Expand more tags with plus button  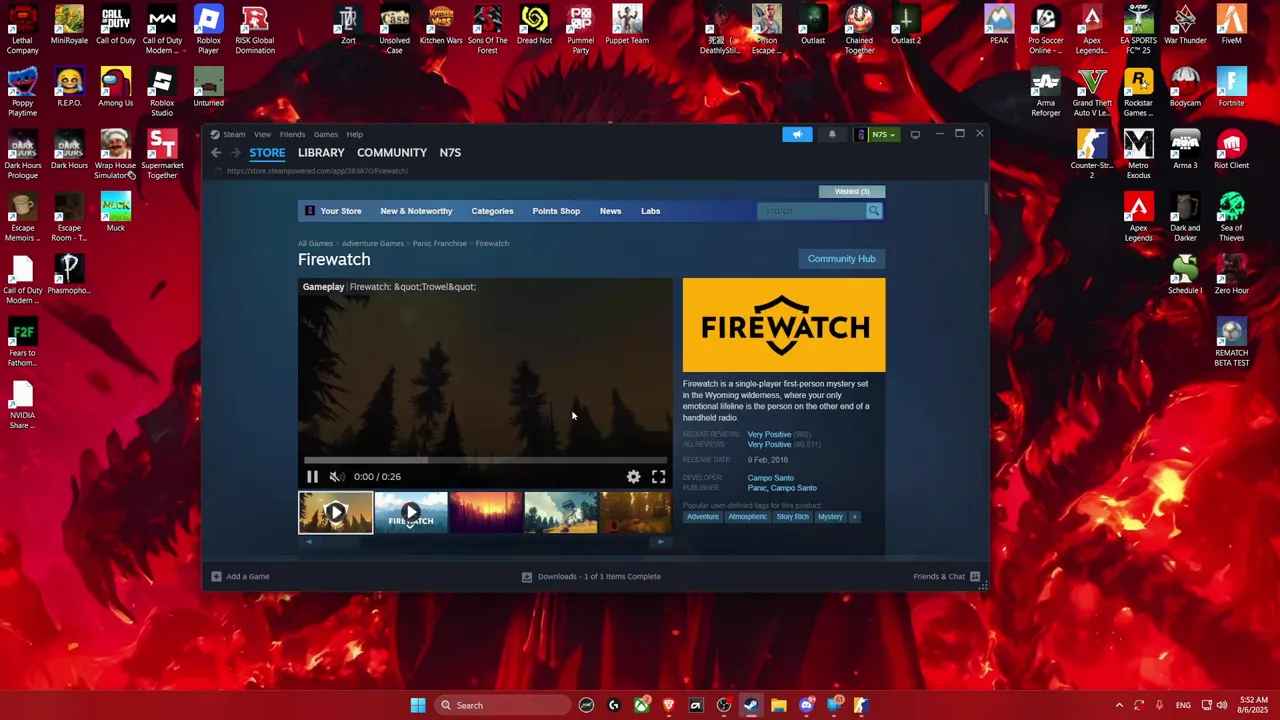854,517
